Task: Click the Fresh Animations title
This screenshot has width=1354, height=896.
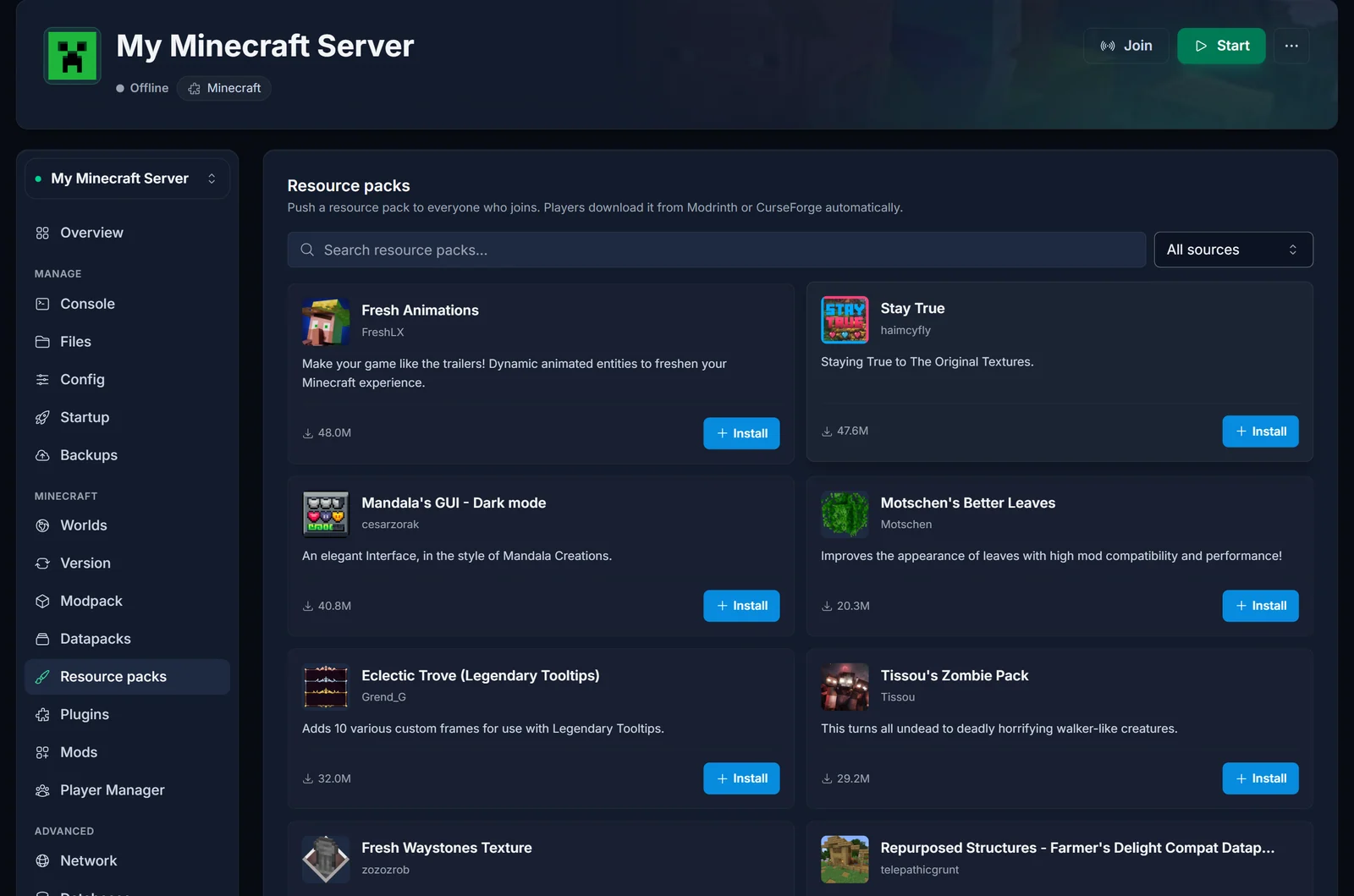Action: [420, 311]
